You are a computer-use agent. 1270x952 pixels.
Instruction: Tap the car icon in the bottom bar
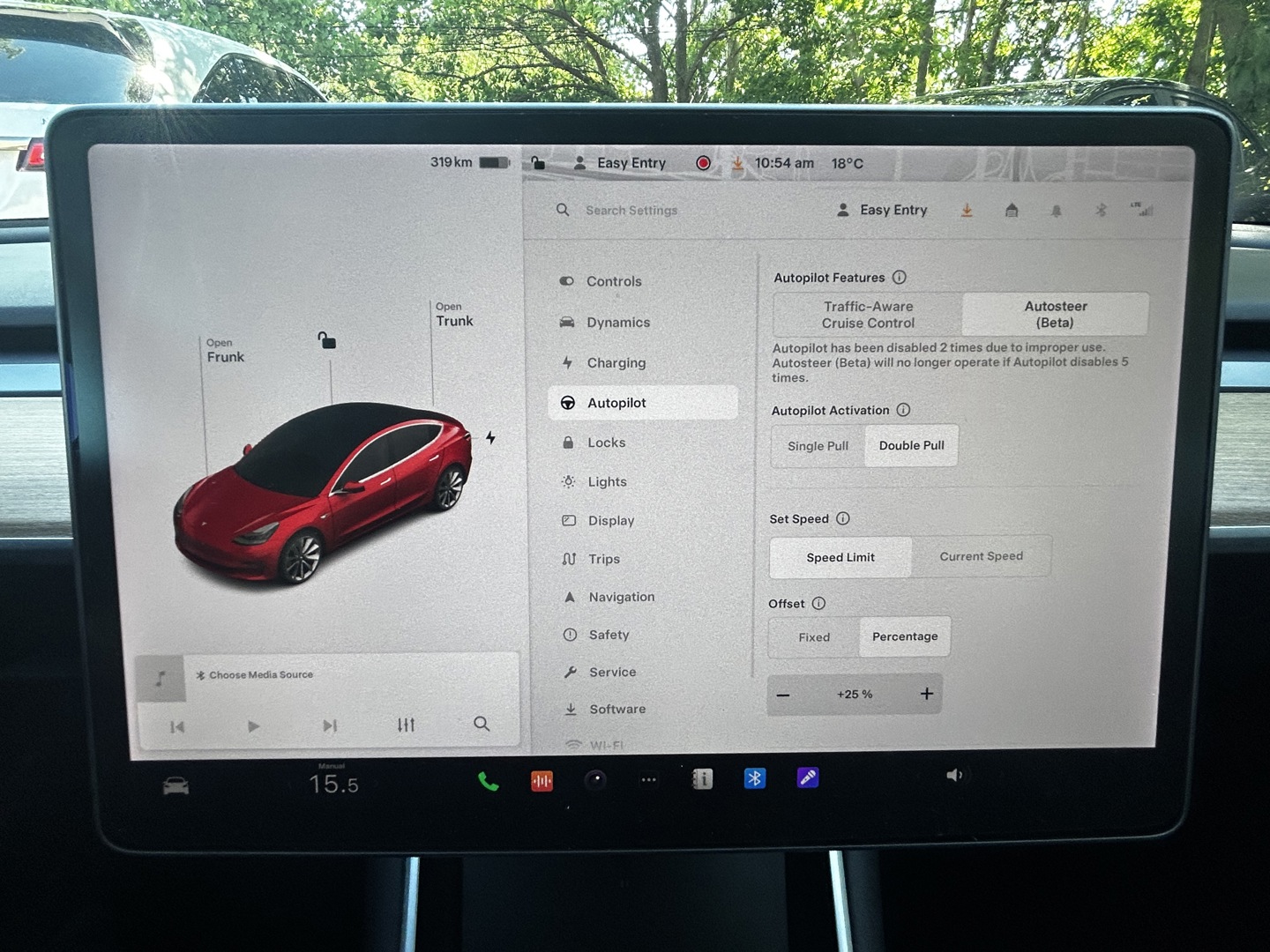pyautogui.click(x=176, y=785)
